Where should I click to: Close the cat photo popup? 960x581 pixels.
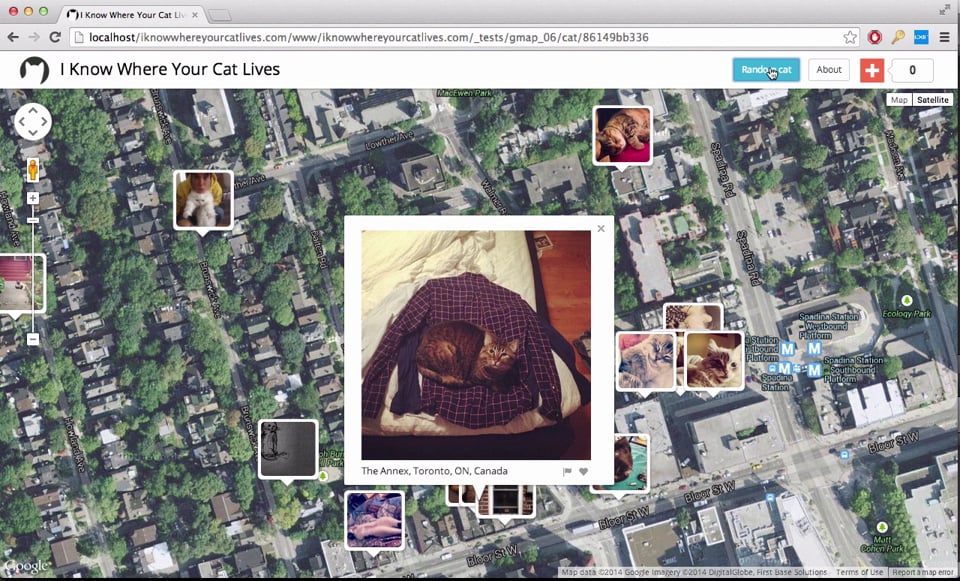coord(601,228)
